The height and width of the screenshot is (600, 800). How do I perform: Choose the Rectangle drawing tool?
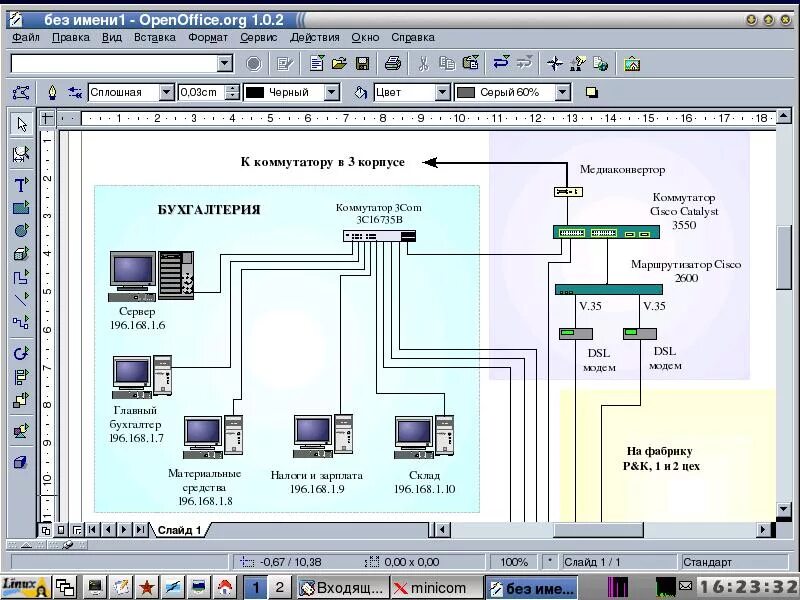pyautogui.click(x=20, y=208)
